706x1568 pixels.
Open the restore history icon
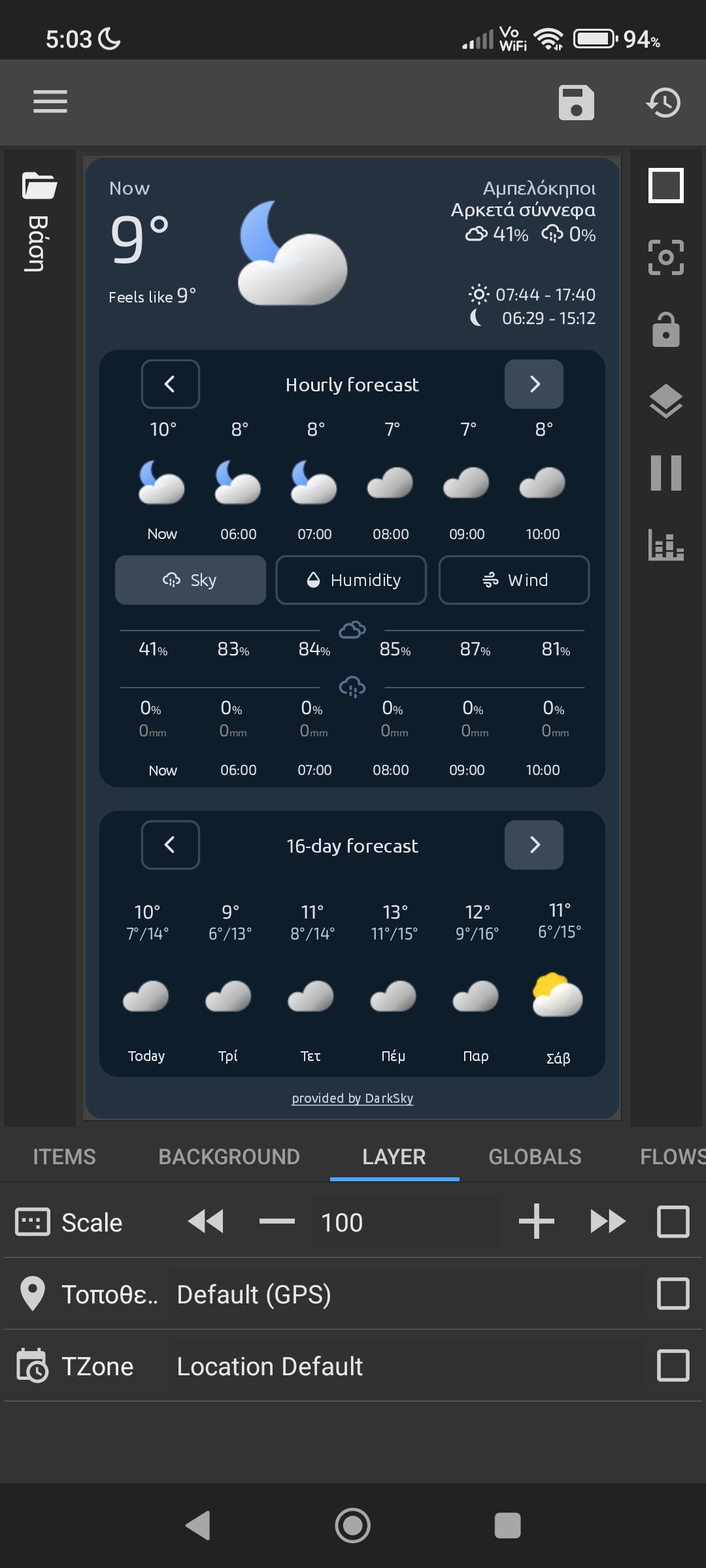(664, 103)
